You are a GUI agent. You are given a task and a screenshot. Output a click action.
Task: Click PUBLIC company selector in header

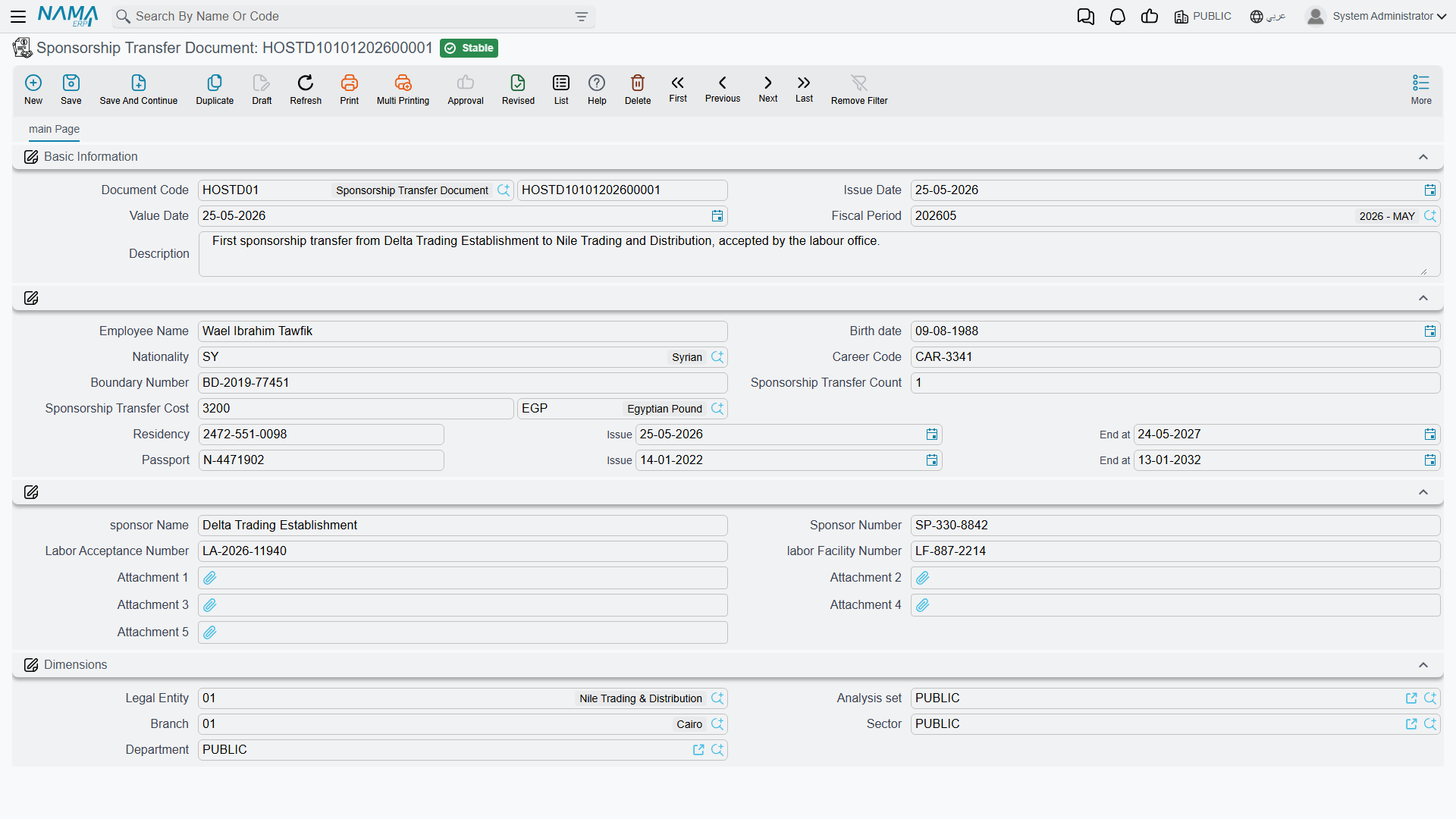pyautogui.click(x=1203, y=17)
